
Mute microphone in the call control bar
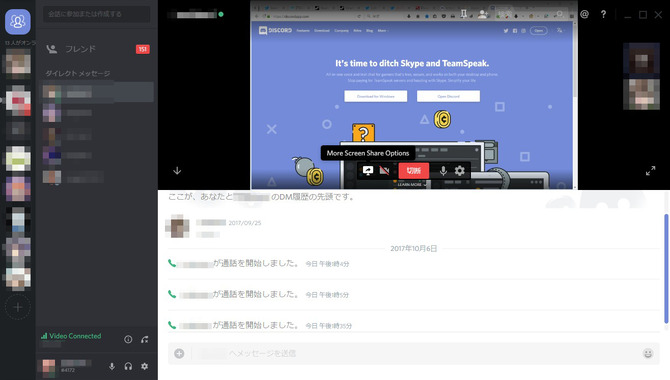coord(444,171)
